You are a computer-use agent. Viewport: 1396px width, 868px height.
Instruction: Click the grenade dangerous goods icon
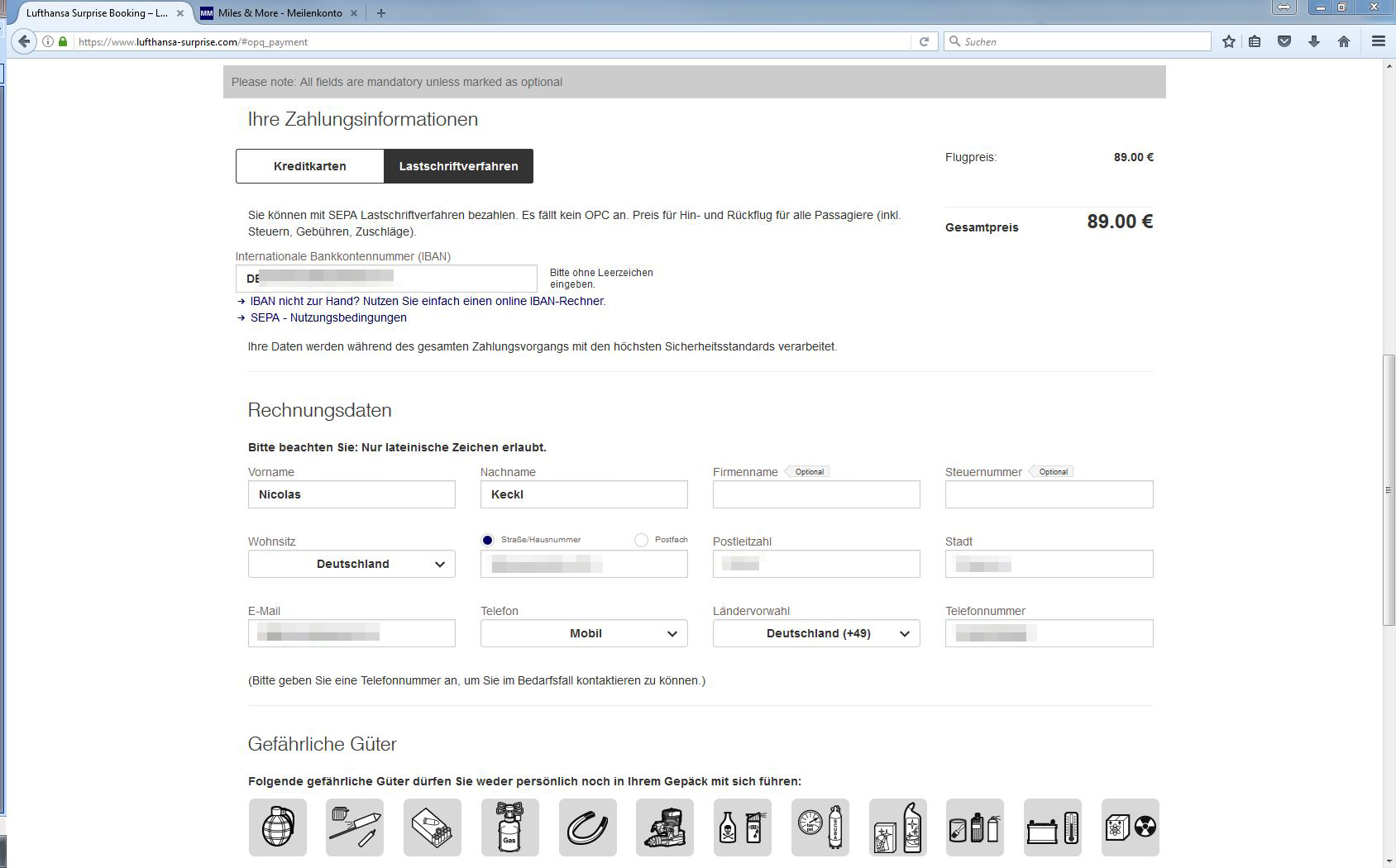278,827
